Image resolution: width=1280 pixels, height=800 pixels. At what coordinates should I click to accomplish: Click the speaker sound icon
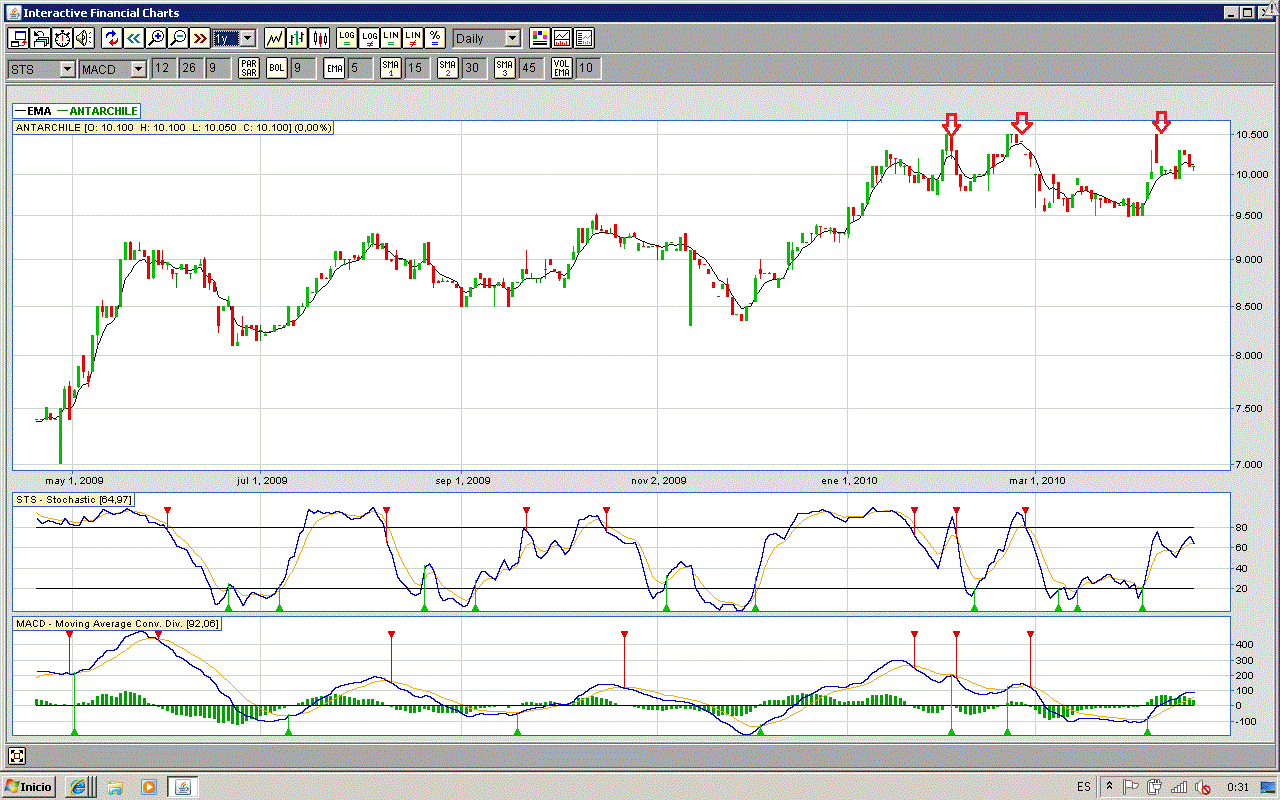(84, 38)
